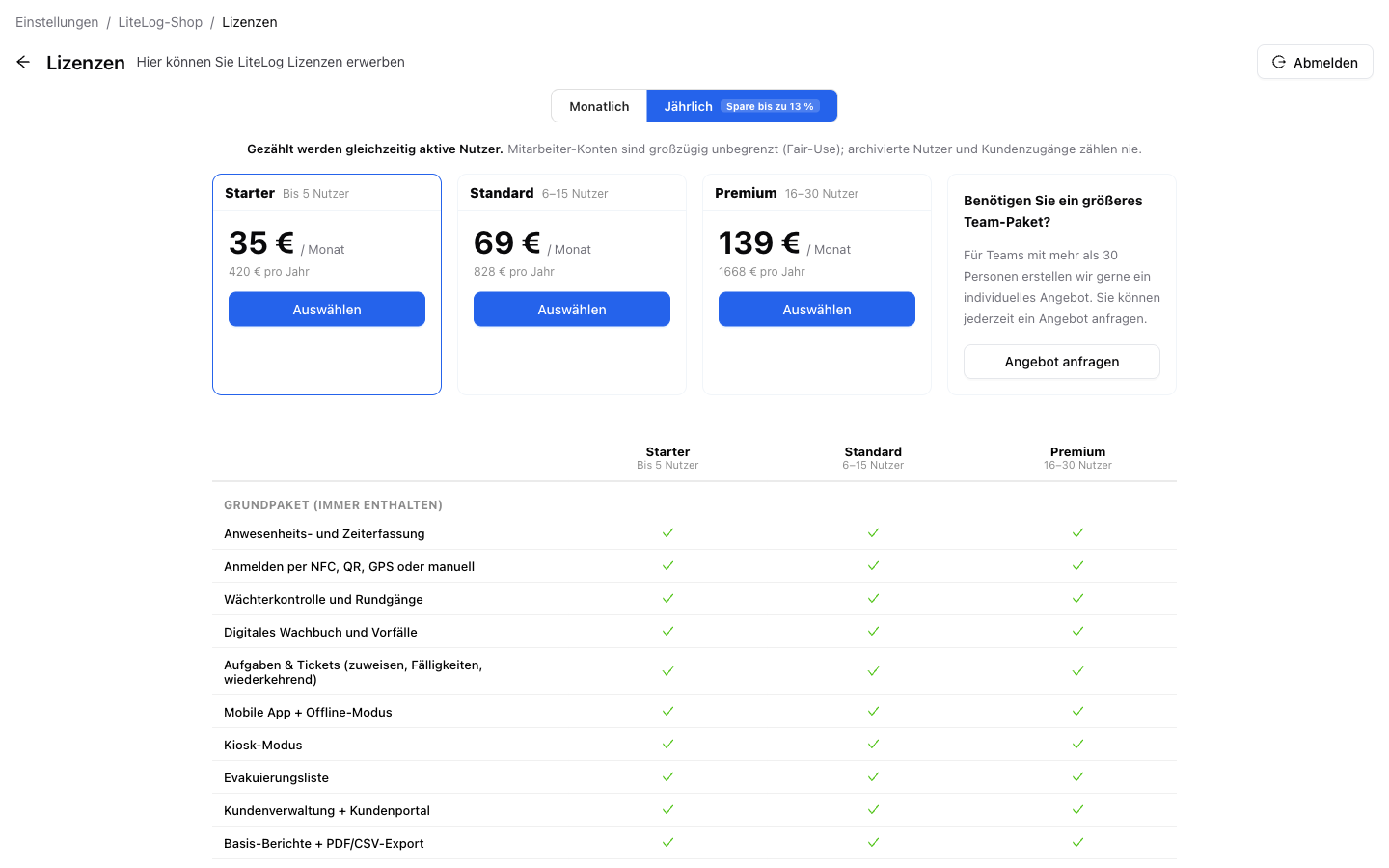The height and width of the screenshot is (868, 1389).
Task: Click the 'Spare bis zu 13 %' badge
Action: (770, 106)
